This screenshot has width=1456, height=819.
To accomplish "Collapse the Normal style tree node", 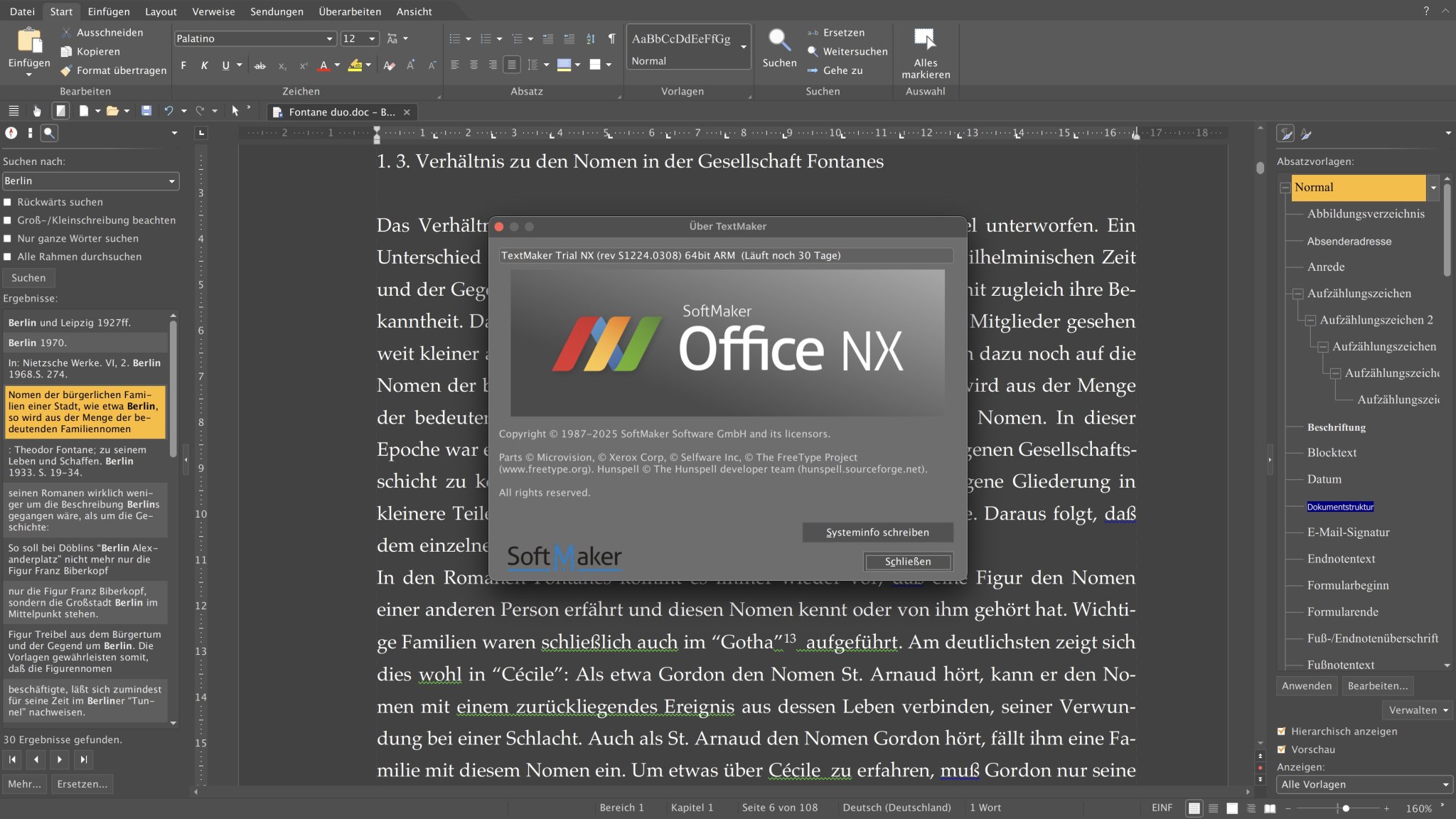I will coord(1285,188).
